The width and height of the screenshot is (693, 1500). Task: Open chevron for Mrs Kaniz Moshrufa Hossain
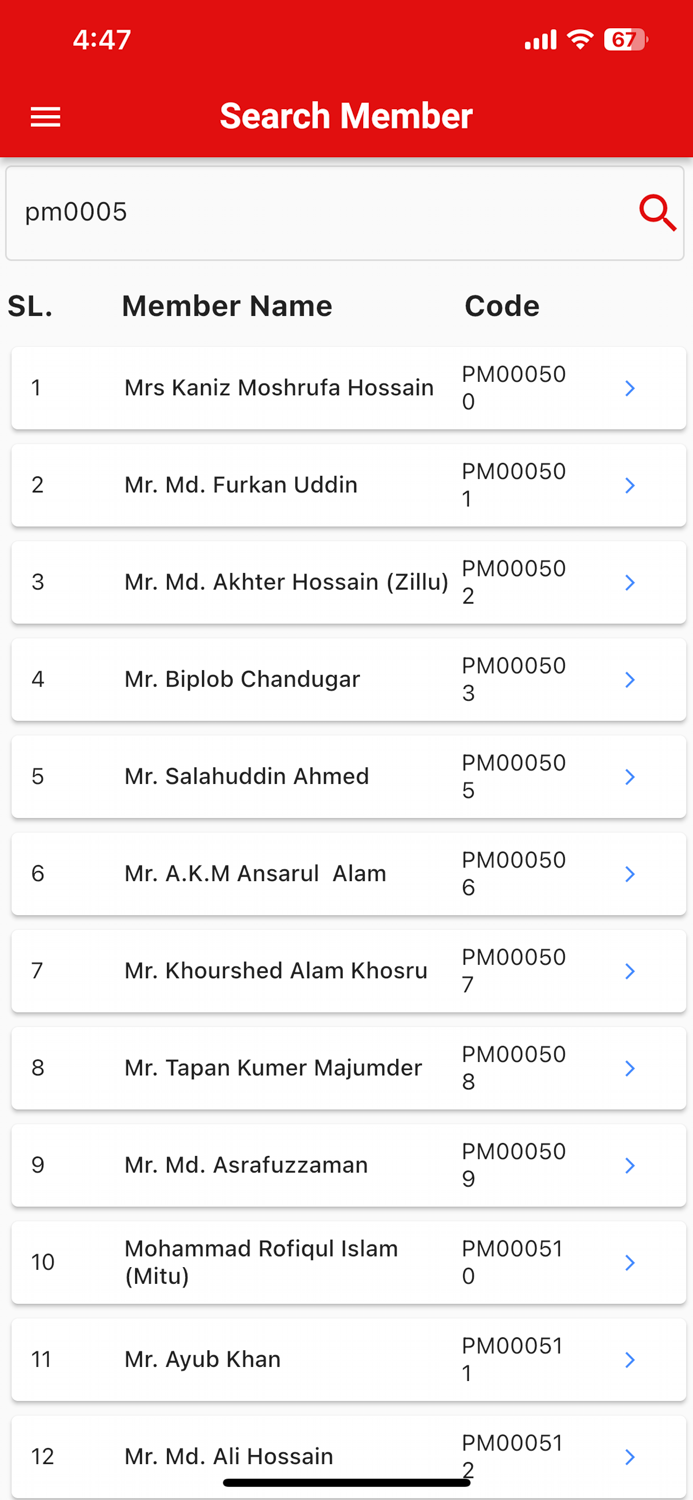pos(630,388)
